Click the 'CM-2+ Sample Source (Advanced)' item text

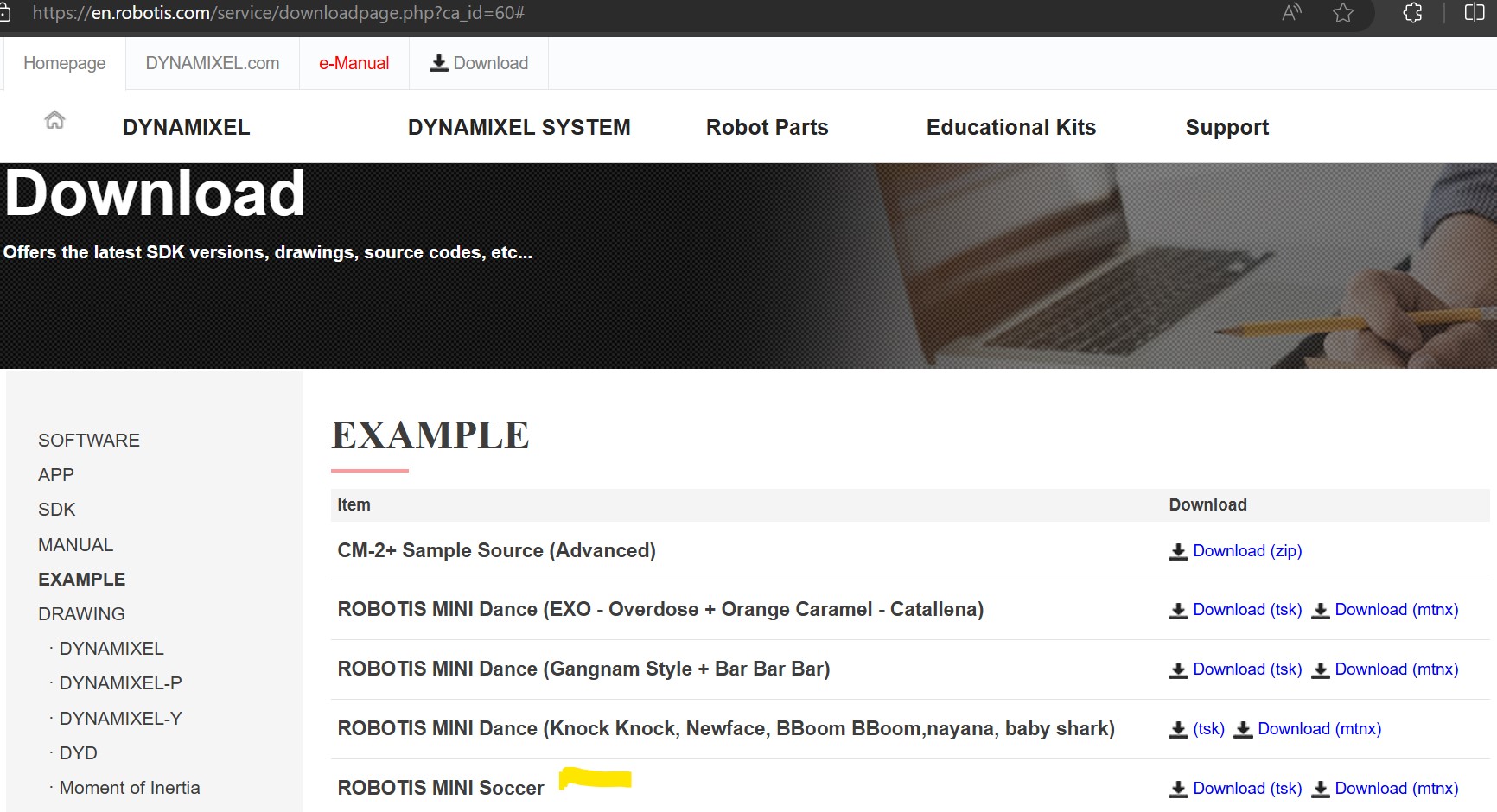click(x=497, y=551)
